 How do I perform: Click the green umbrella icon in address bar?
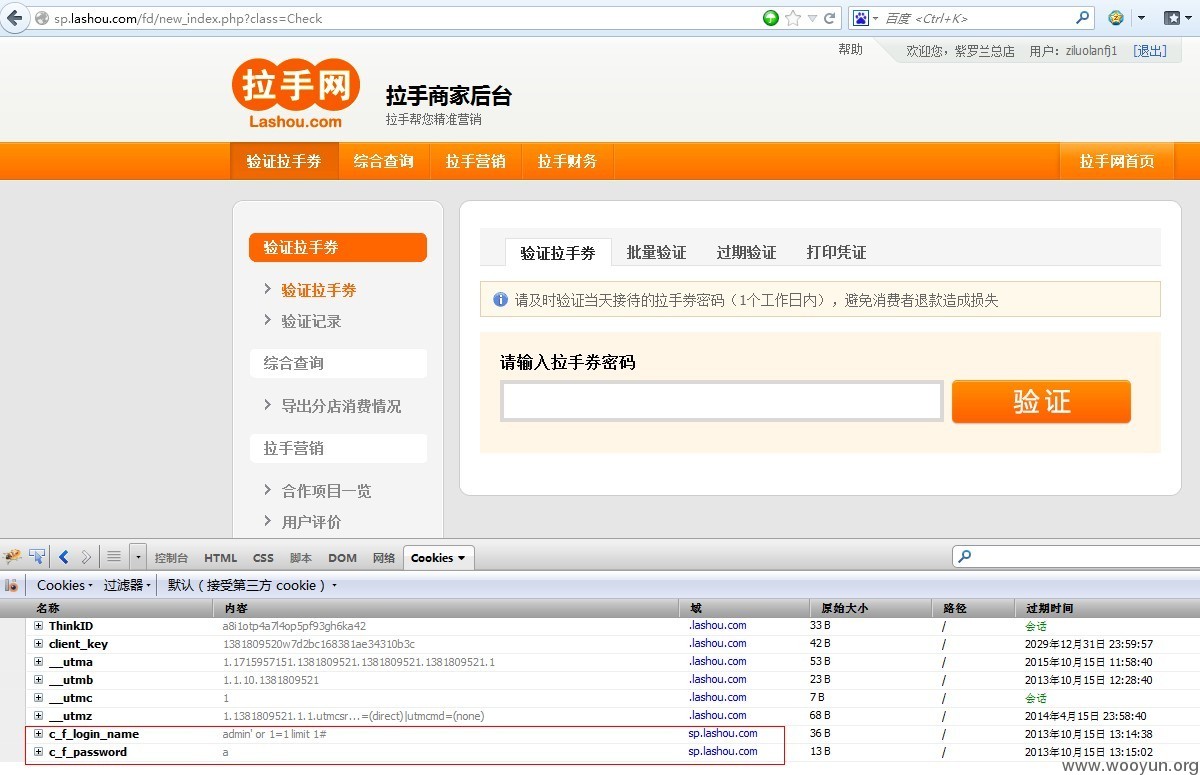click(771, 18)
